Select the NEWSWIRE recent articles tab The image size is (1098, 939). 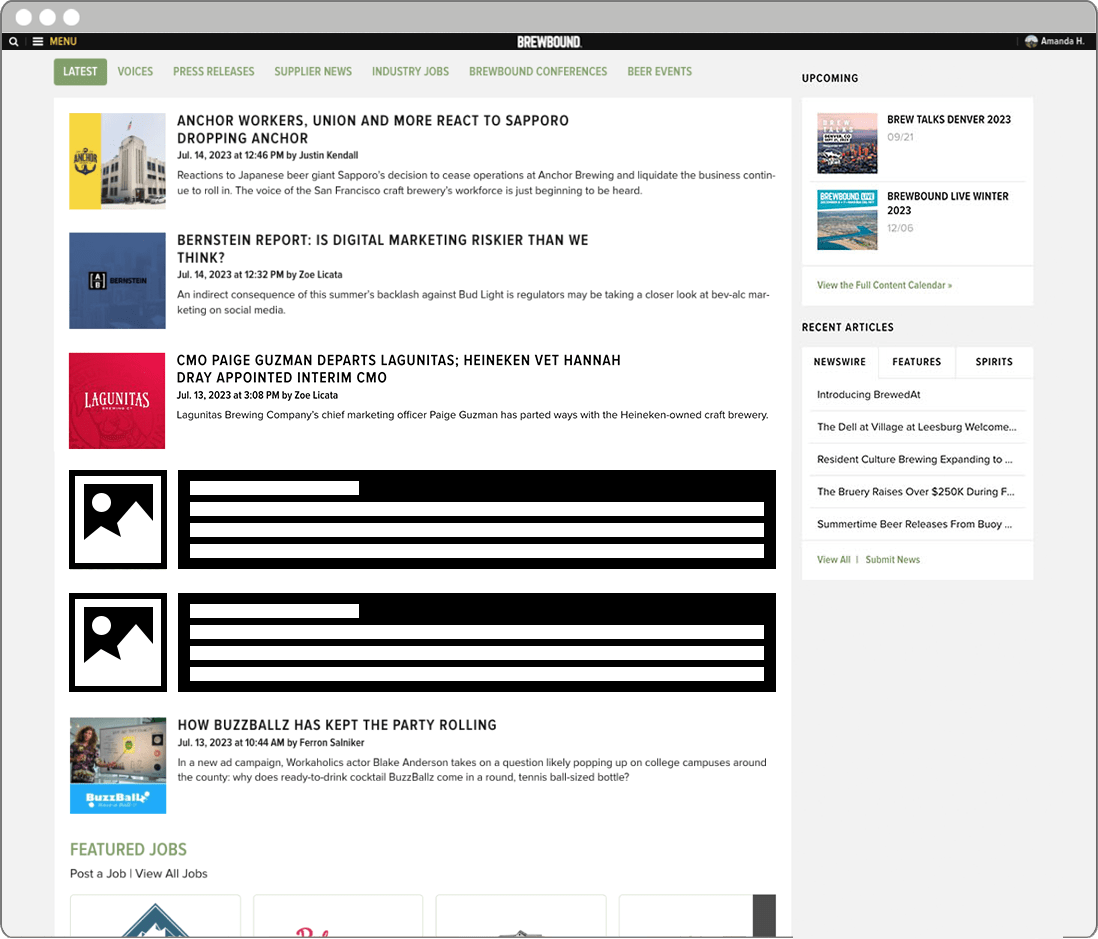click(840, 362)
